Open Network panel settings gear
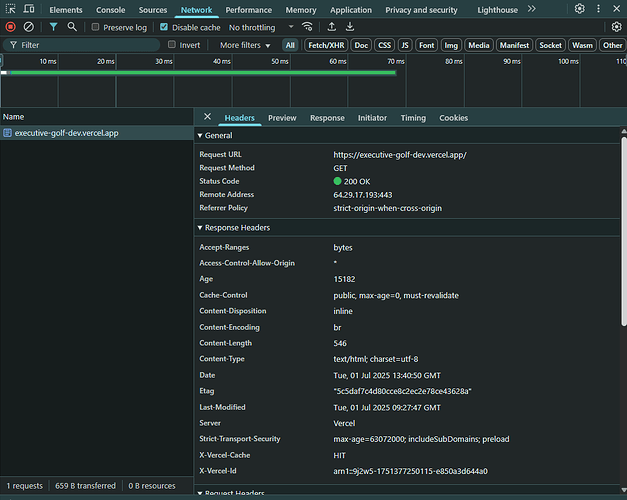This screenshot has height=500, width=627. [x=617, y=27]
